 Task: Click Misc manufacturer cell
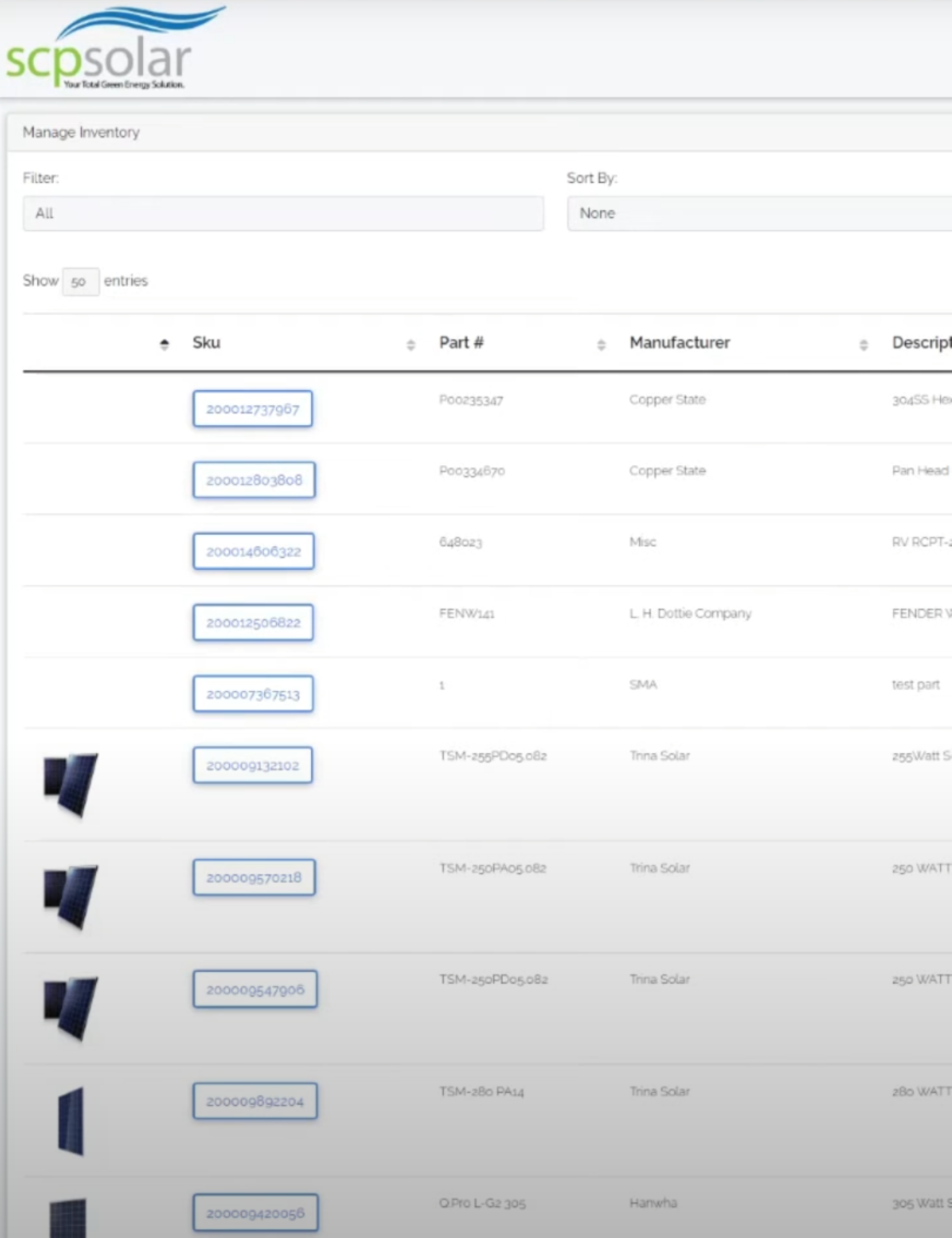point(643,542)
